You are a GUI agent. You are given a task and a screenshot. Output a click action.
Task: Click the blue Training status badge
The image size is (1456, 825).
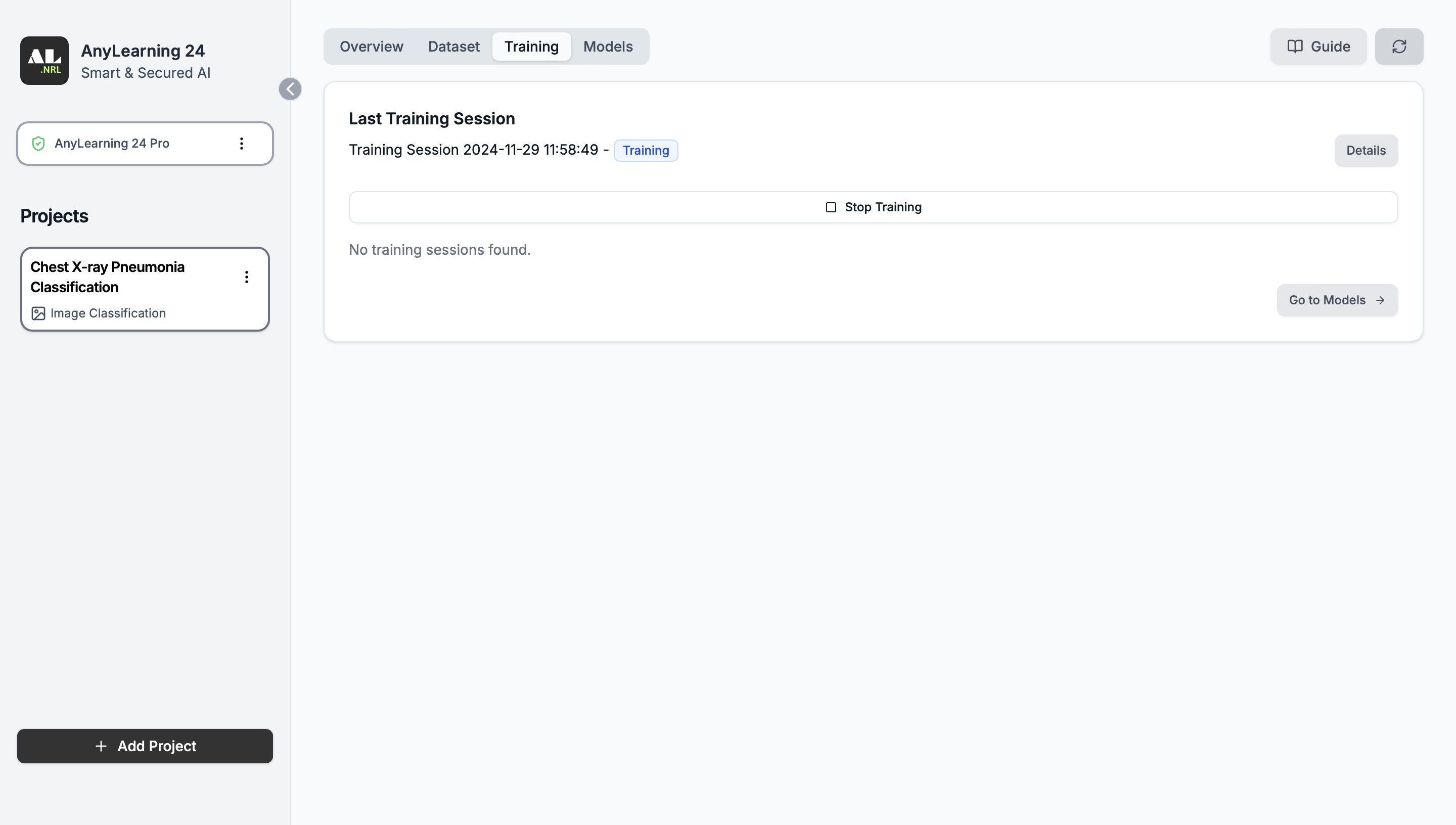coord(646,150)
